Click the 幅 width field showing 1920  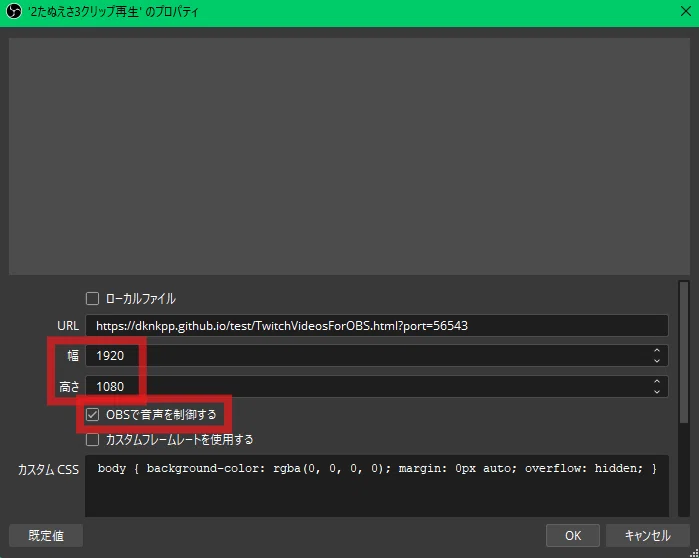377,356
